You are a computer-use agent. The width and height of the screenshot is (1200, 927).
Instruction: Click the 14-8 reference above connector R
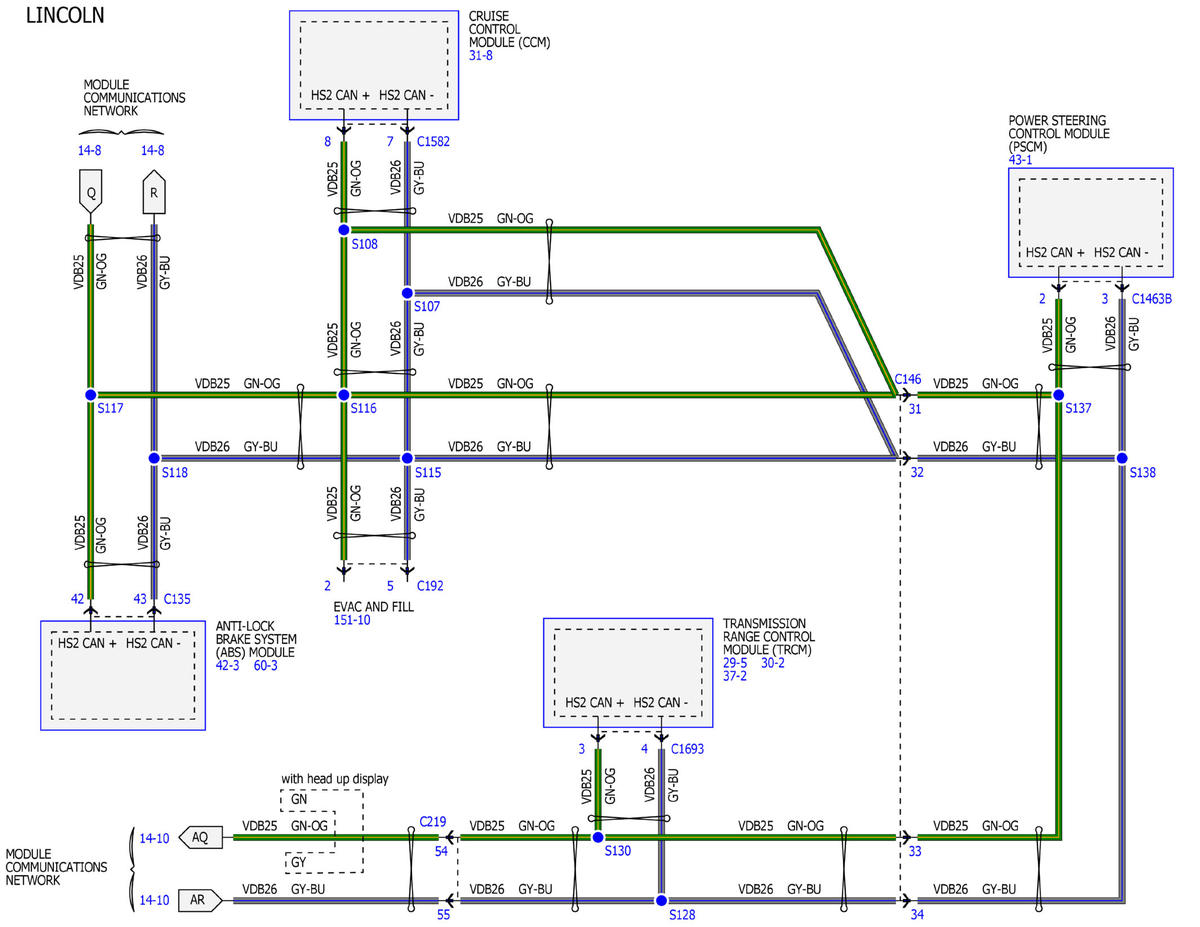153,150
